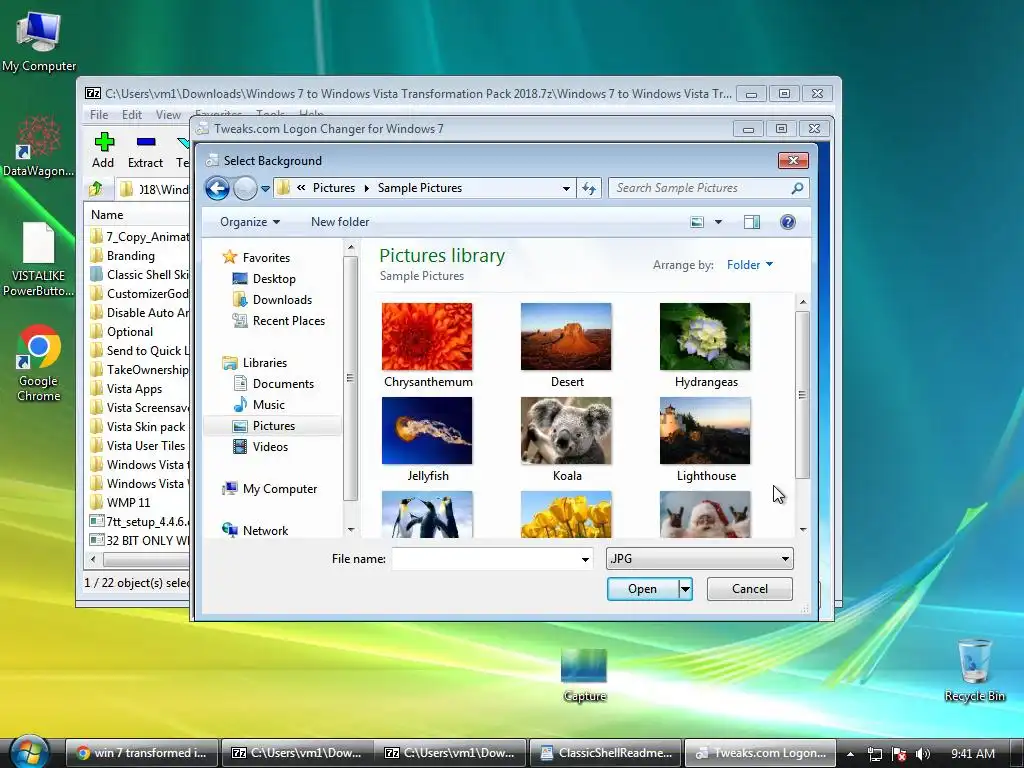Image resolution: width=1024 pixels, height=768 pixels.
Task: Switch to ClassicShellReadme taskbar button
Action: (x=605, y=752)
